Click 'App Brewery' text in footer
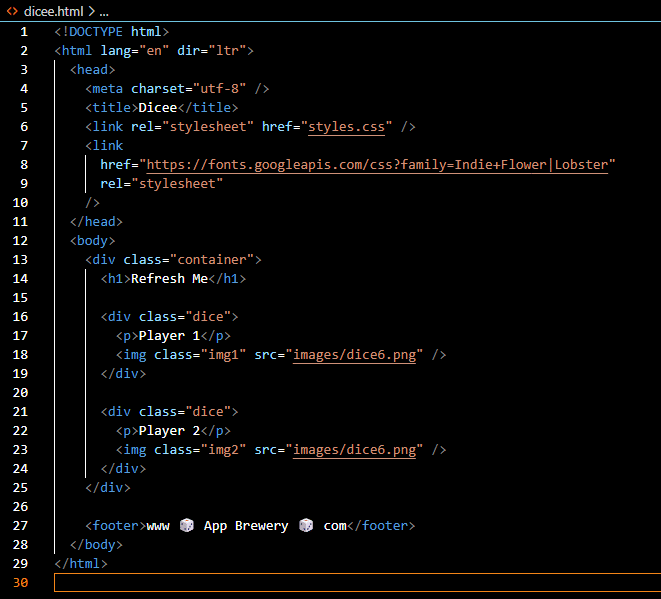Viewport: 661px width, 599px height. 246,526
